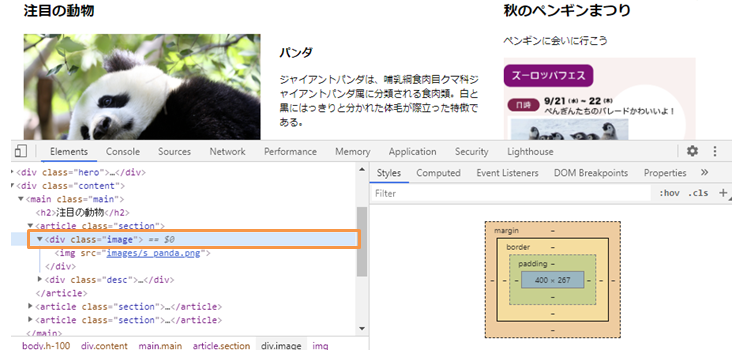Expand the second article class="section" node
738x363 pixels.
(30, 307)
